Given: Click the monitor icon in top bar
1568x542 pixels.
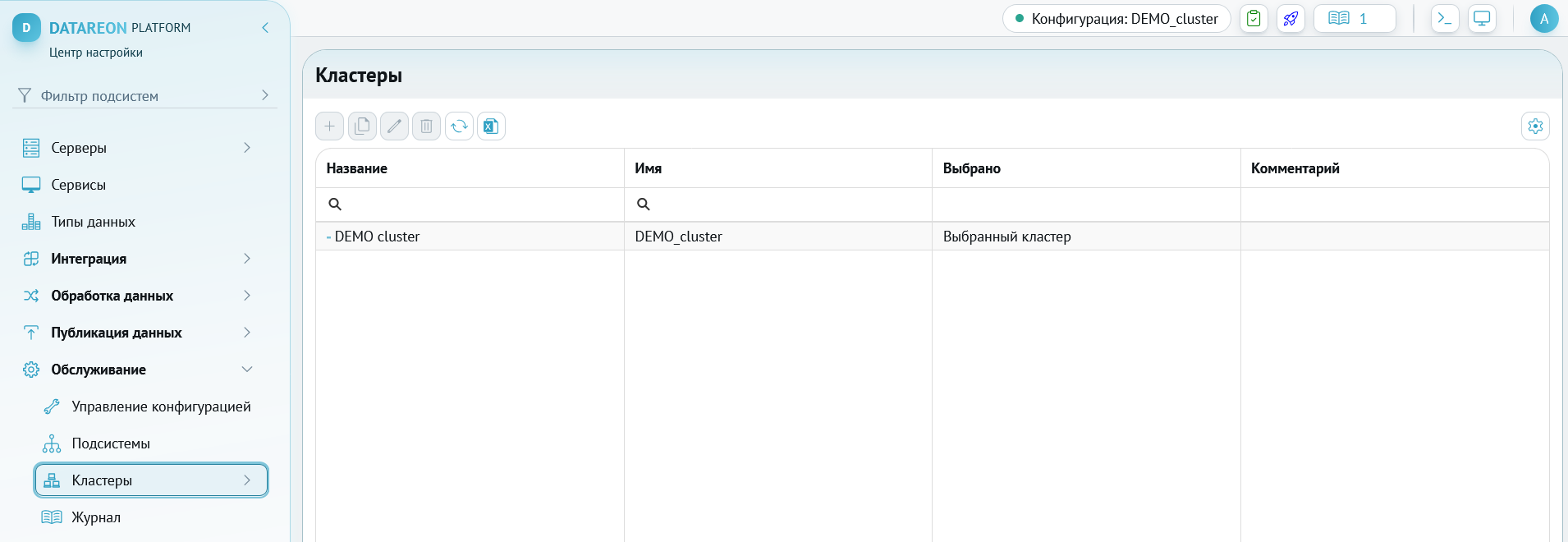Looking at the screenshot, I should [1482, 19].
